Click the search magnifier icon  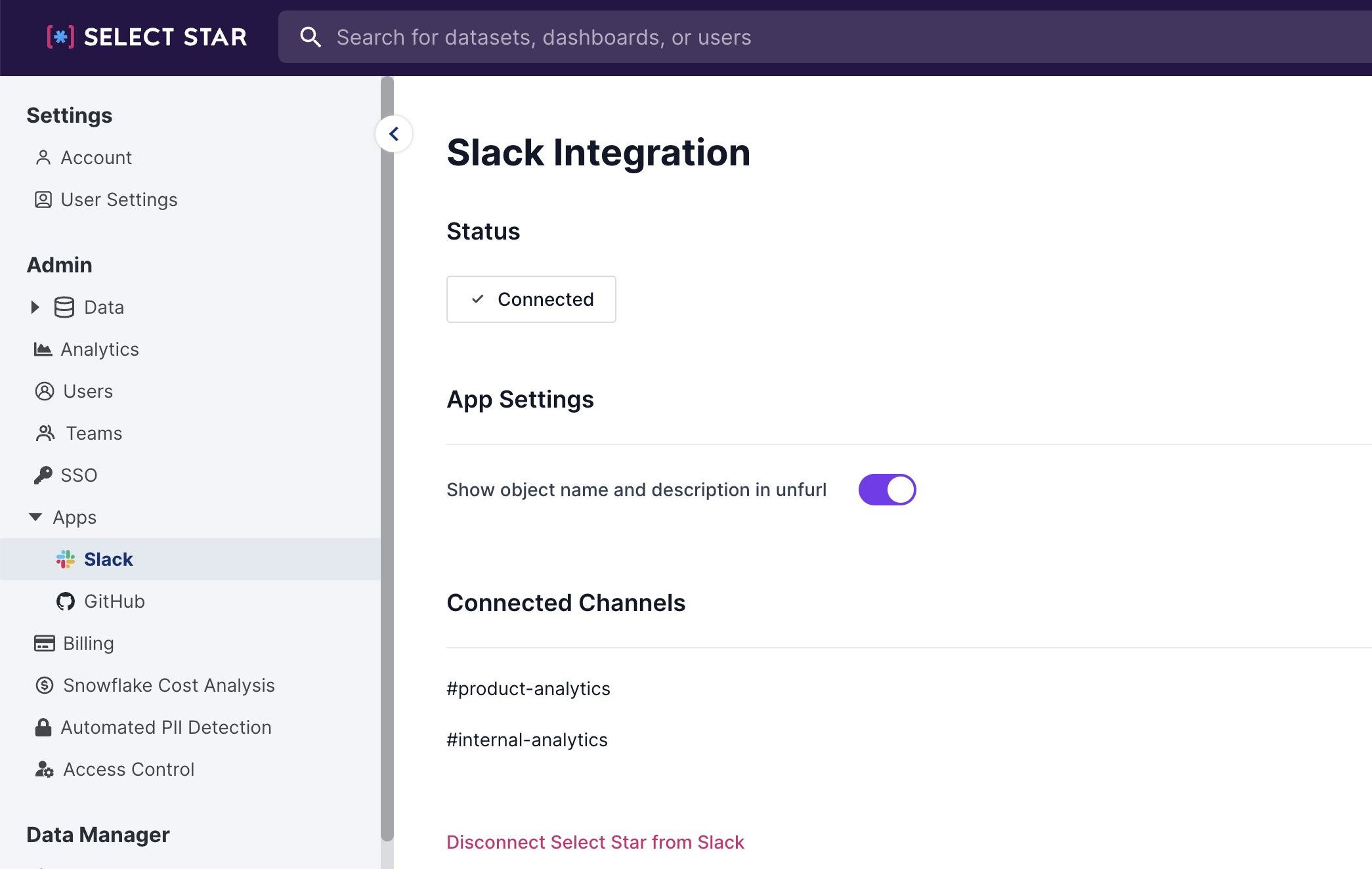311,37
